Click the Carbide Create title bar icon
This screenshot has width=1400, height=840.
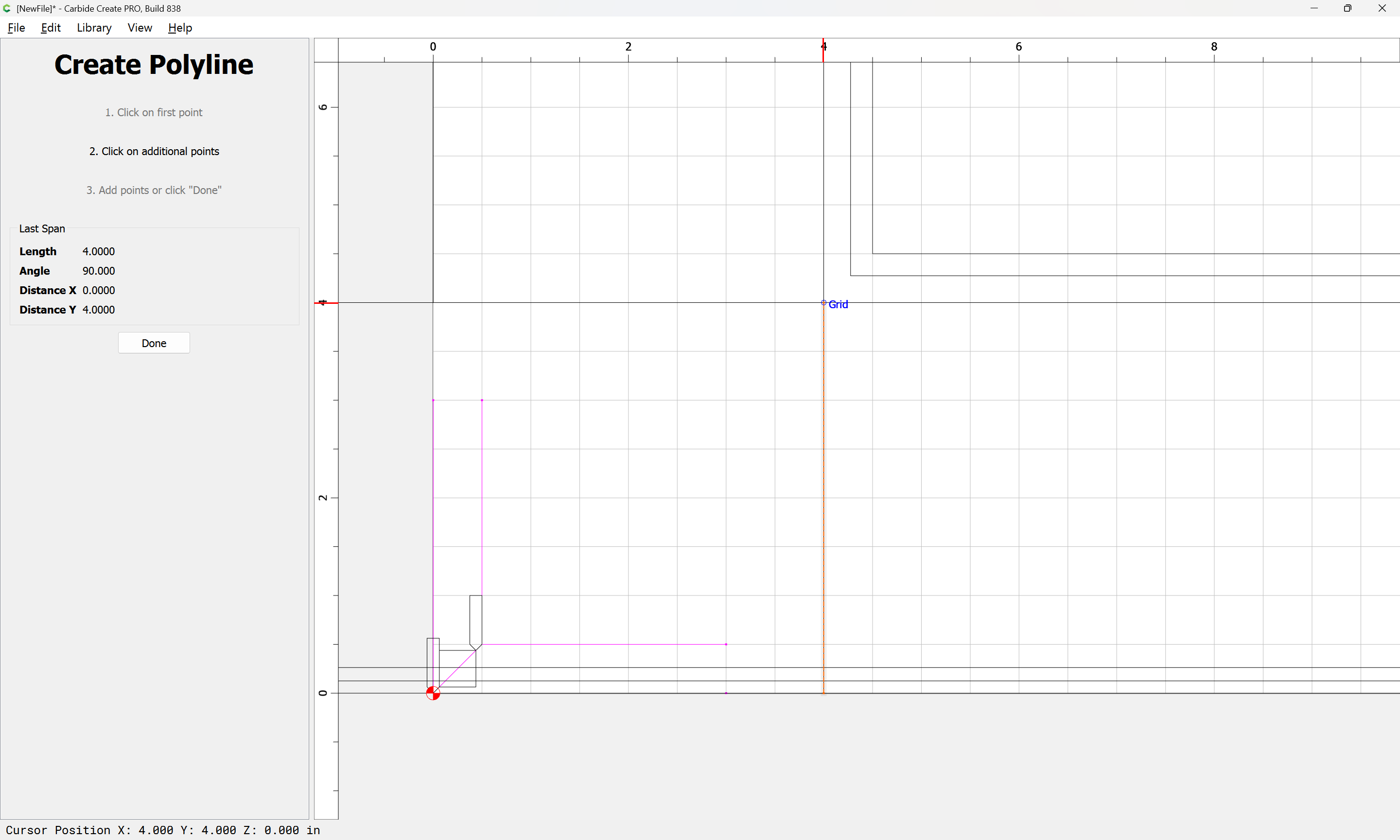[7, 8]
